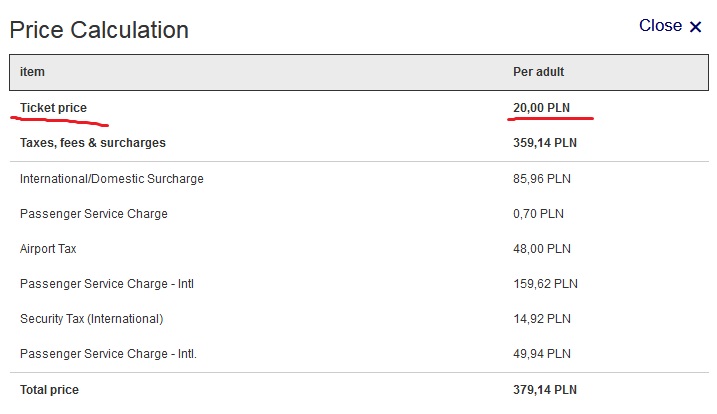Select Security Tax (International) label
This screenshot has height=414, width=717.
pos(91,319)
